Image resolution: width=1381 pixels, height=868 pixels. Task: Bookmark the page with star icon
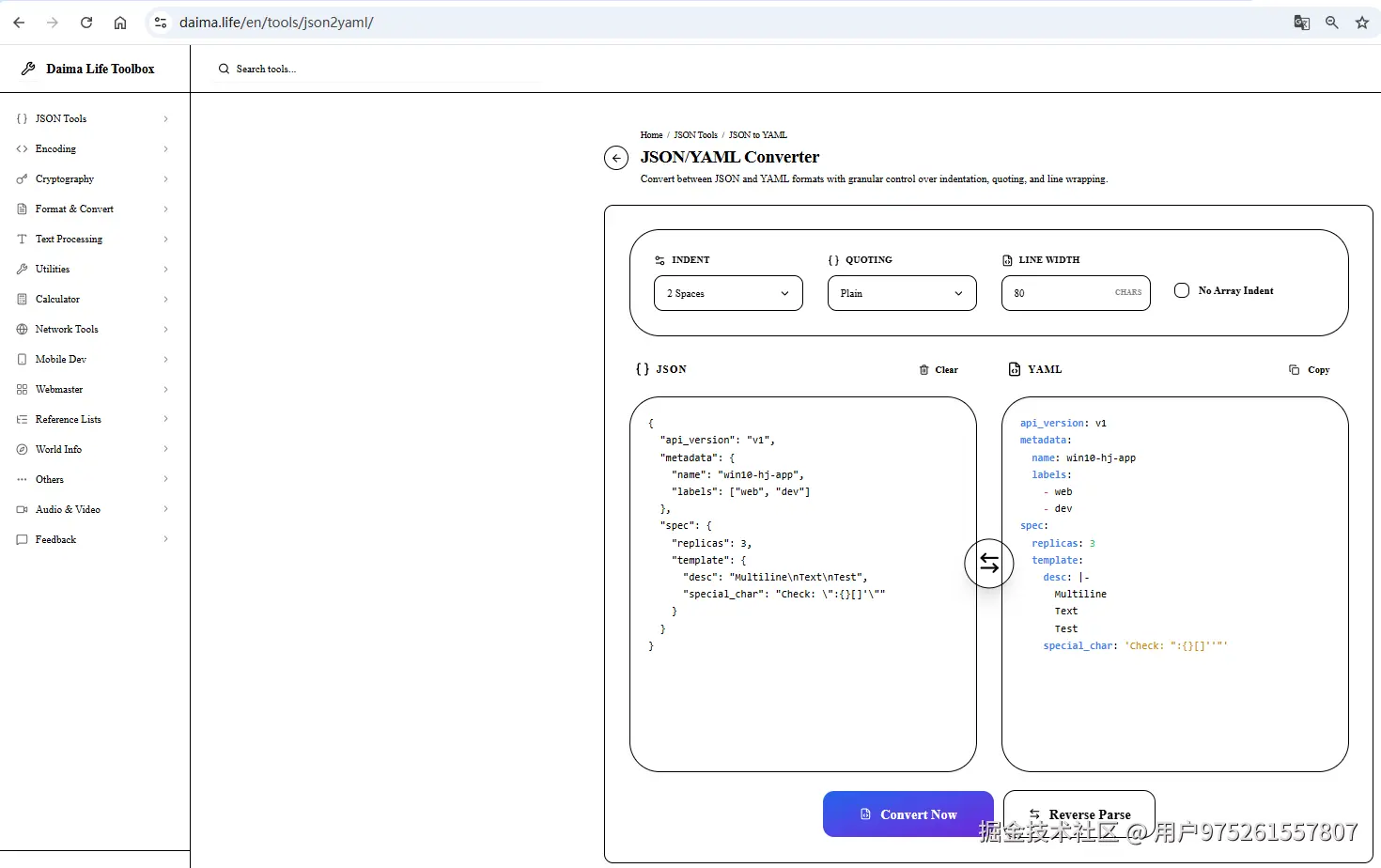(x=1362, y=23)
